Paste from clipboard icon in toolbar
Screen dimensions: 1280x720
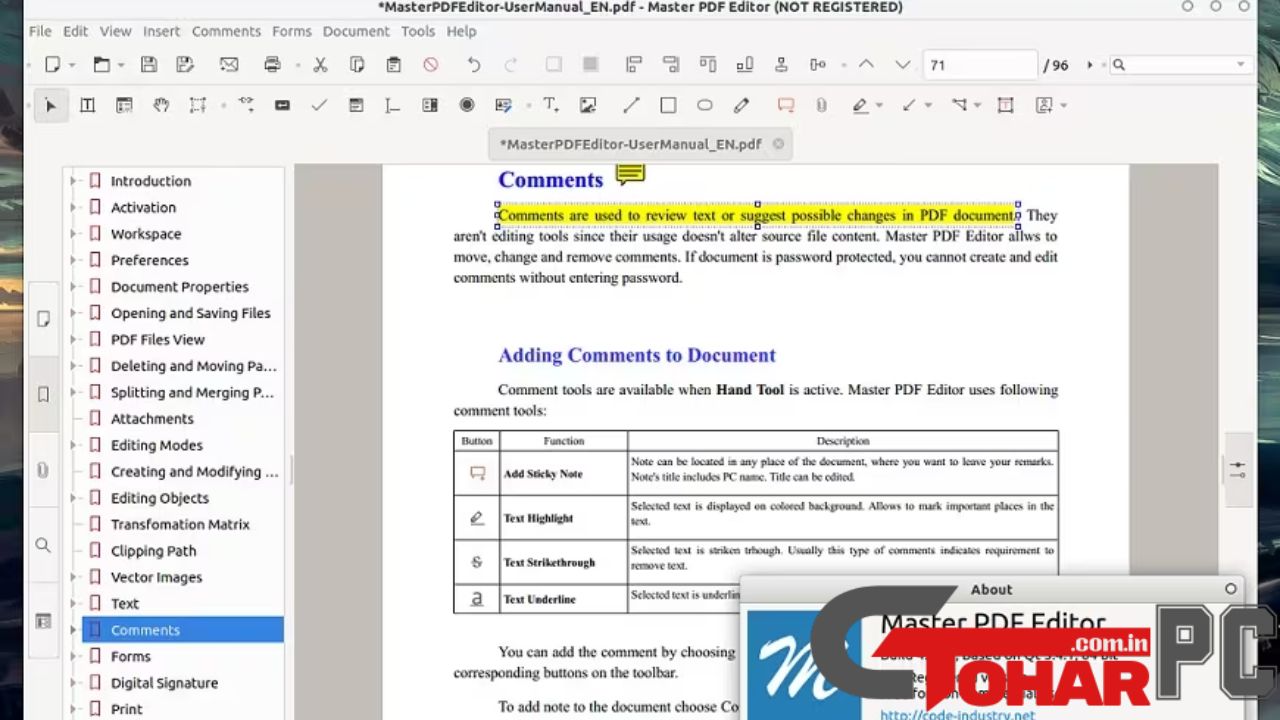394,65
